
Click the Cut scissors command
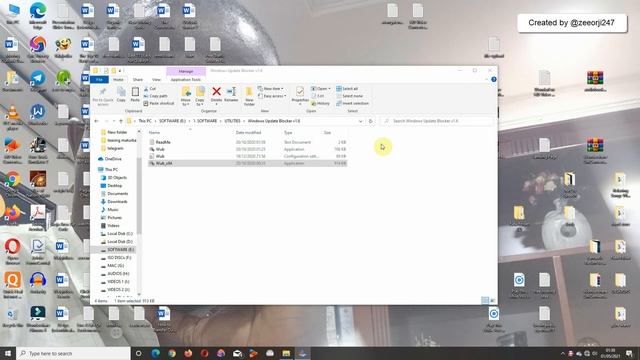pos(150,89)
